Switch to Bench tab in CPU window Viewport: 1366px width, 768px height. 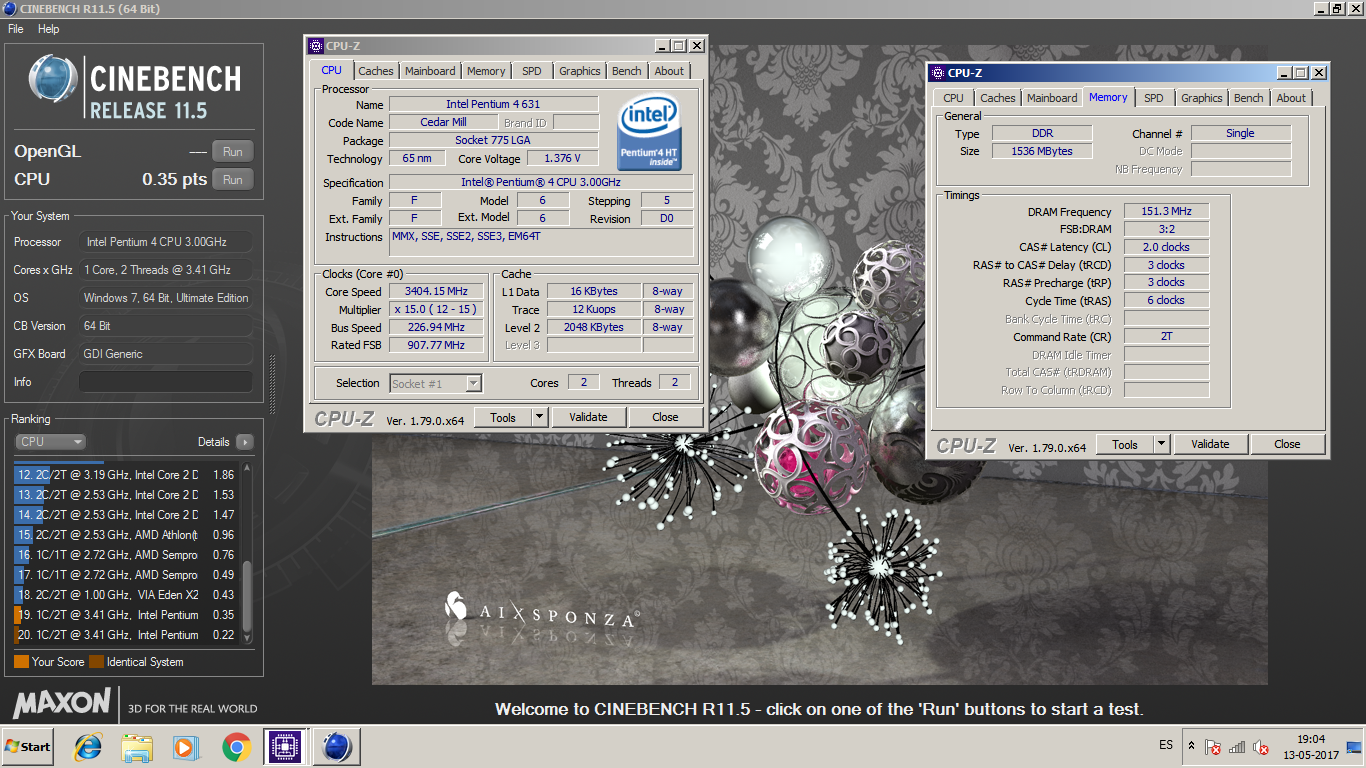click(x=627, y=71)
